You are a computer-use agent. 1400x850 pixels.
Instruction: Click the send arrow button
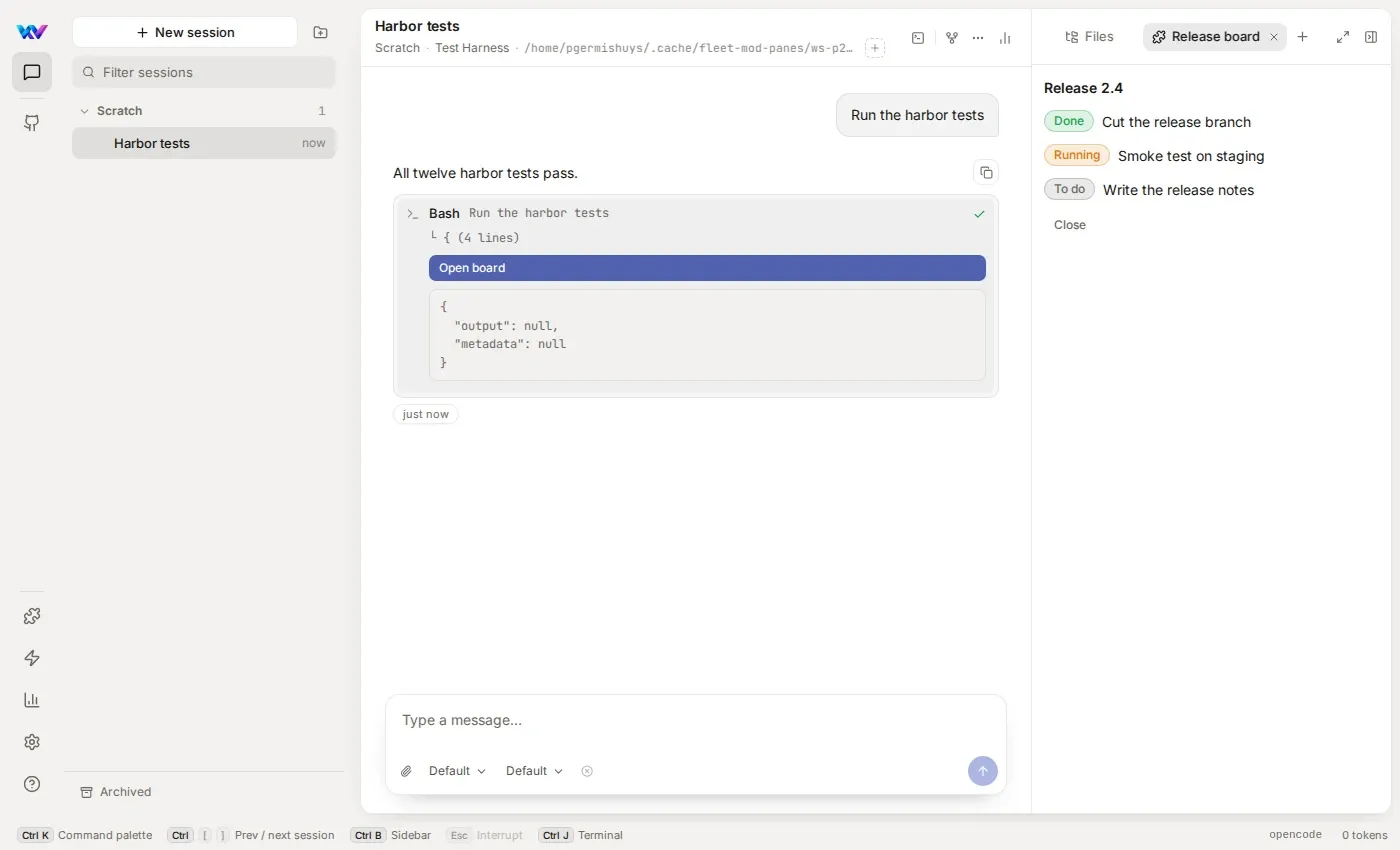[x=983, y=771]
